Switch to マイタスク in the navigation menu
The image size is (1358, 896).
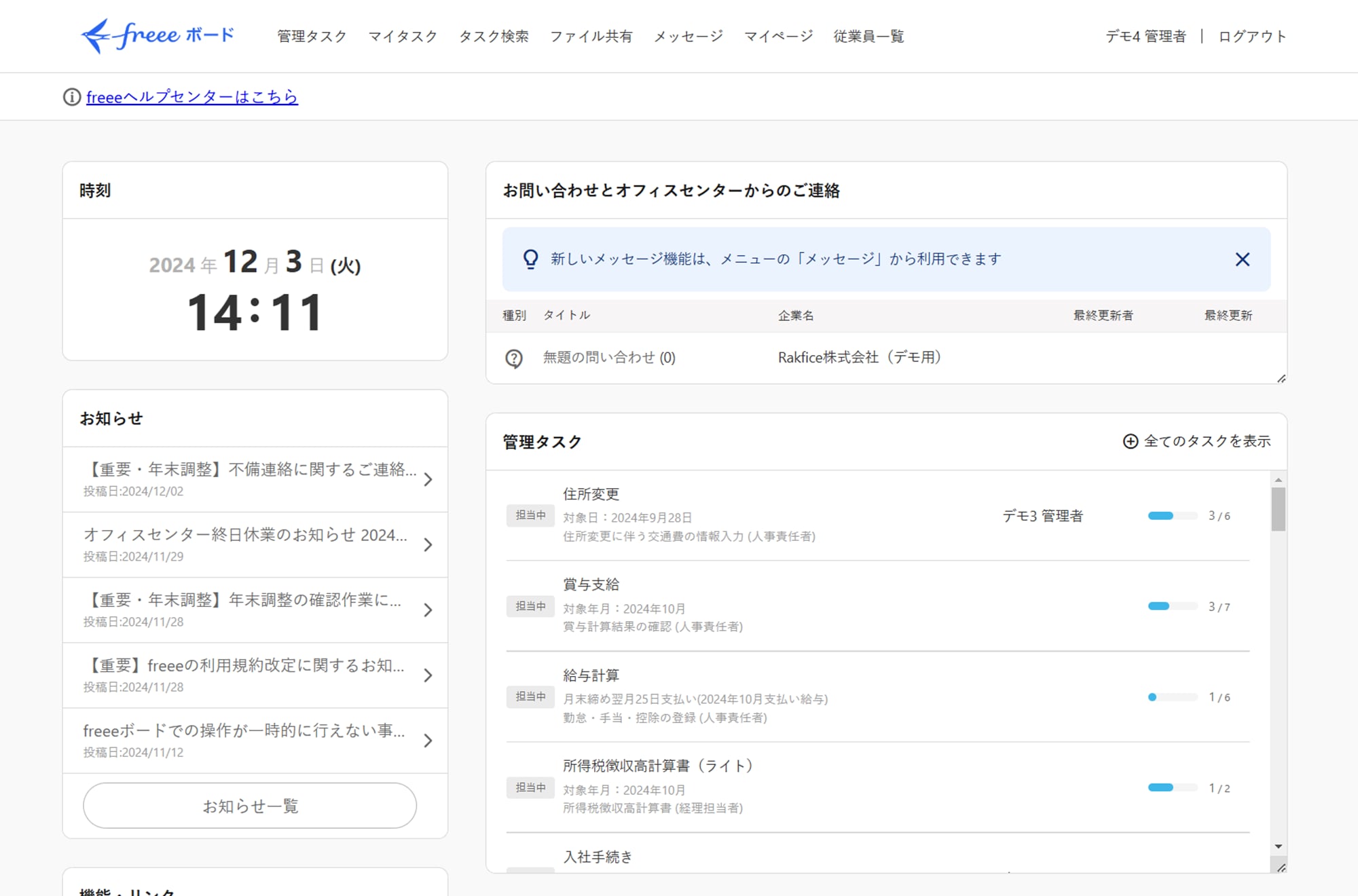click(x=402, y=37)
